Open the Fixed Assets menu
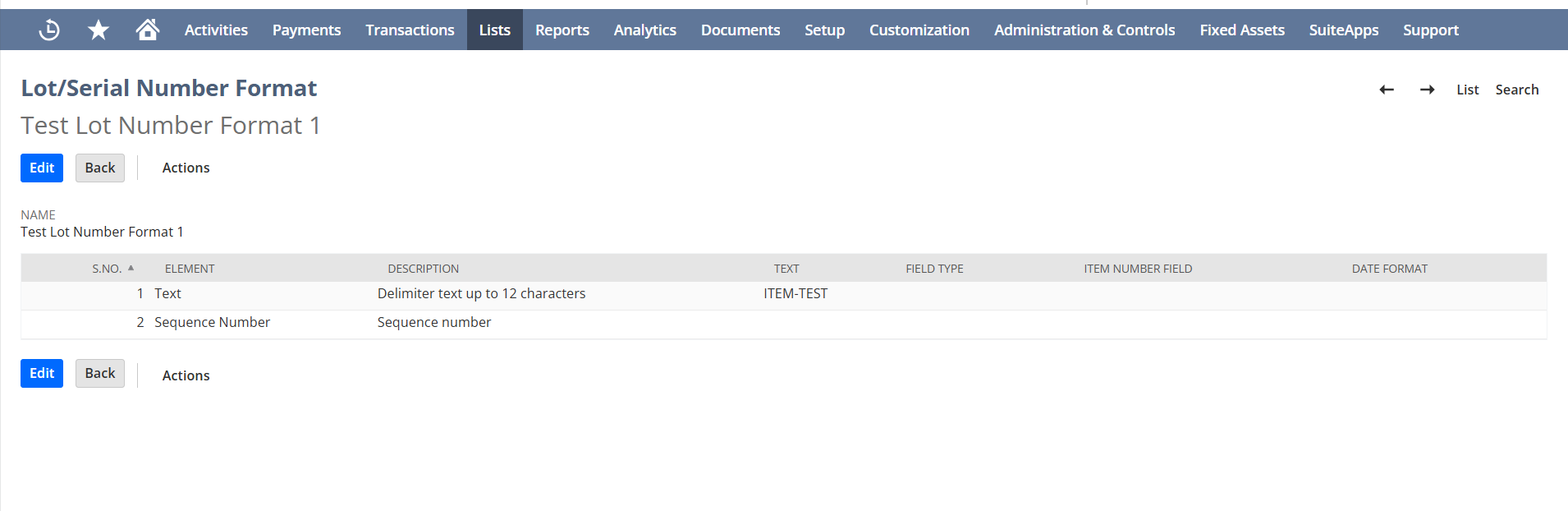Viewport: 1568px width, 511px height. click(1241, 30)
